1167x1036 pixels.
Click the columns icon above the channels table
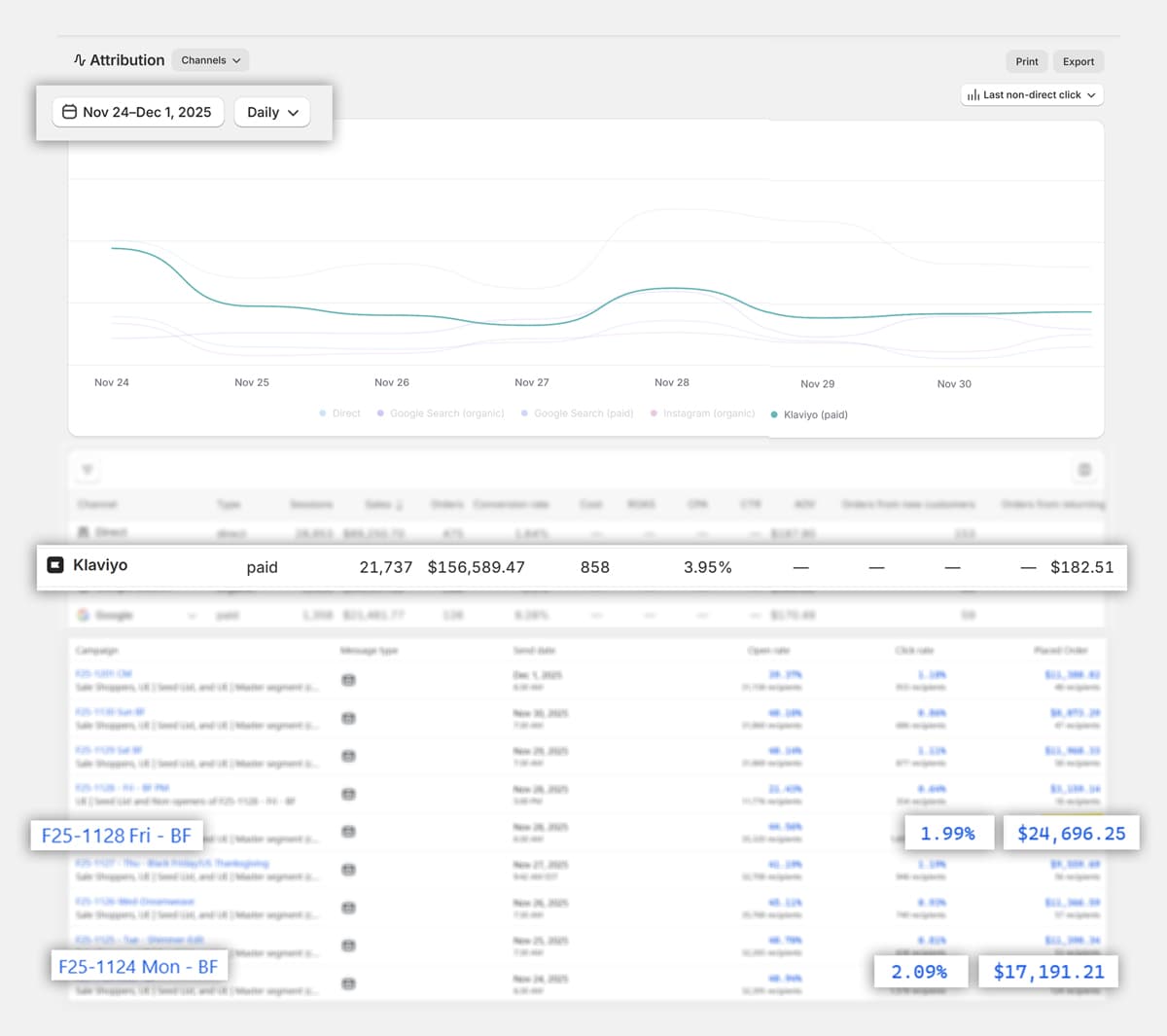pos(1084,470)
